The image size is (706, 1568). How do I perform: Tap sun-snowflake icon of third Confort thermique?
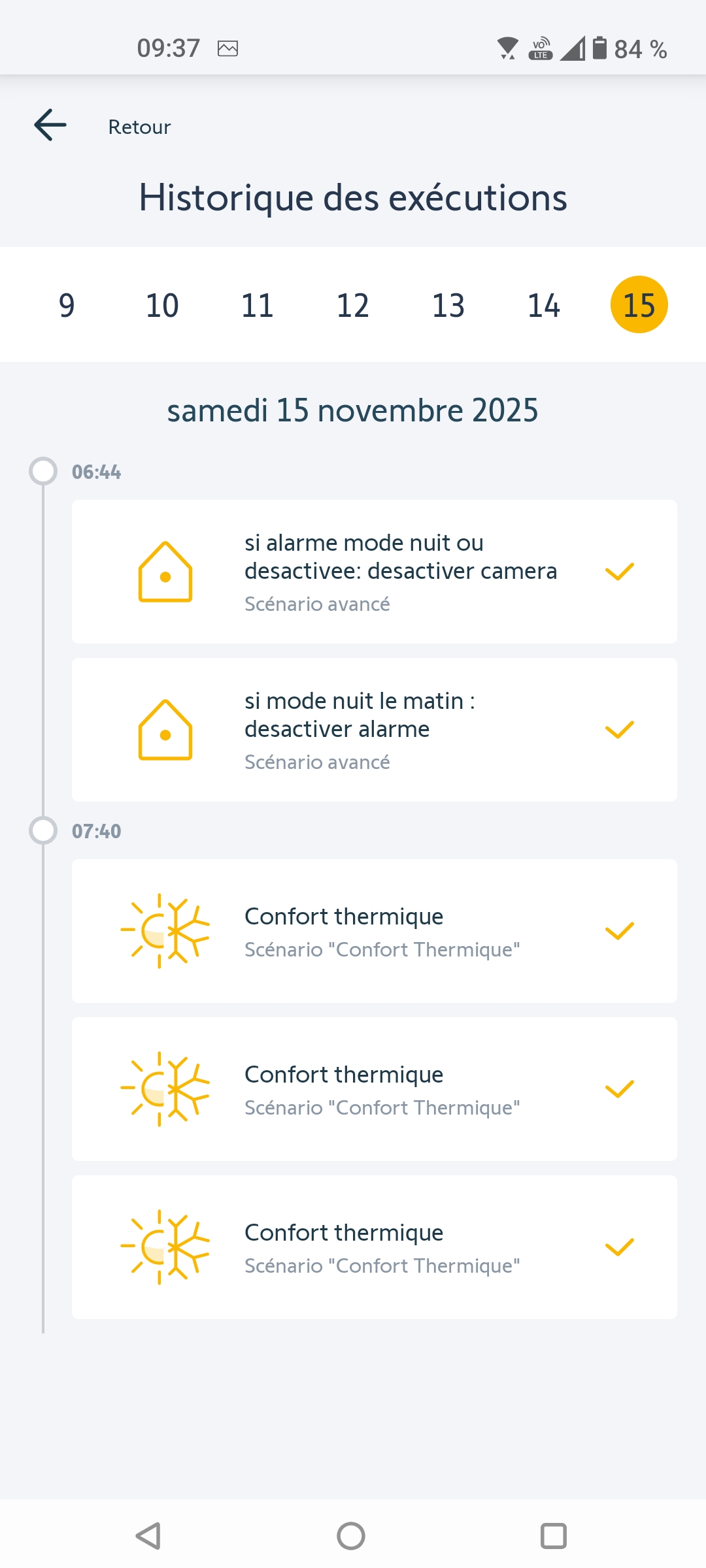click(165, 1247)
